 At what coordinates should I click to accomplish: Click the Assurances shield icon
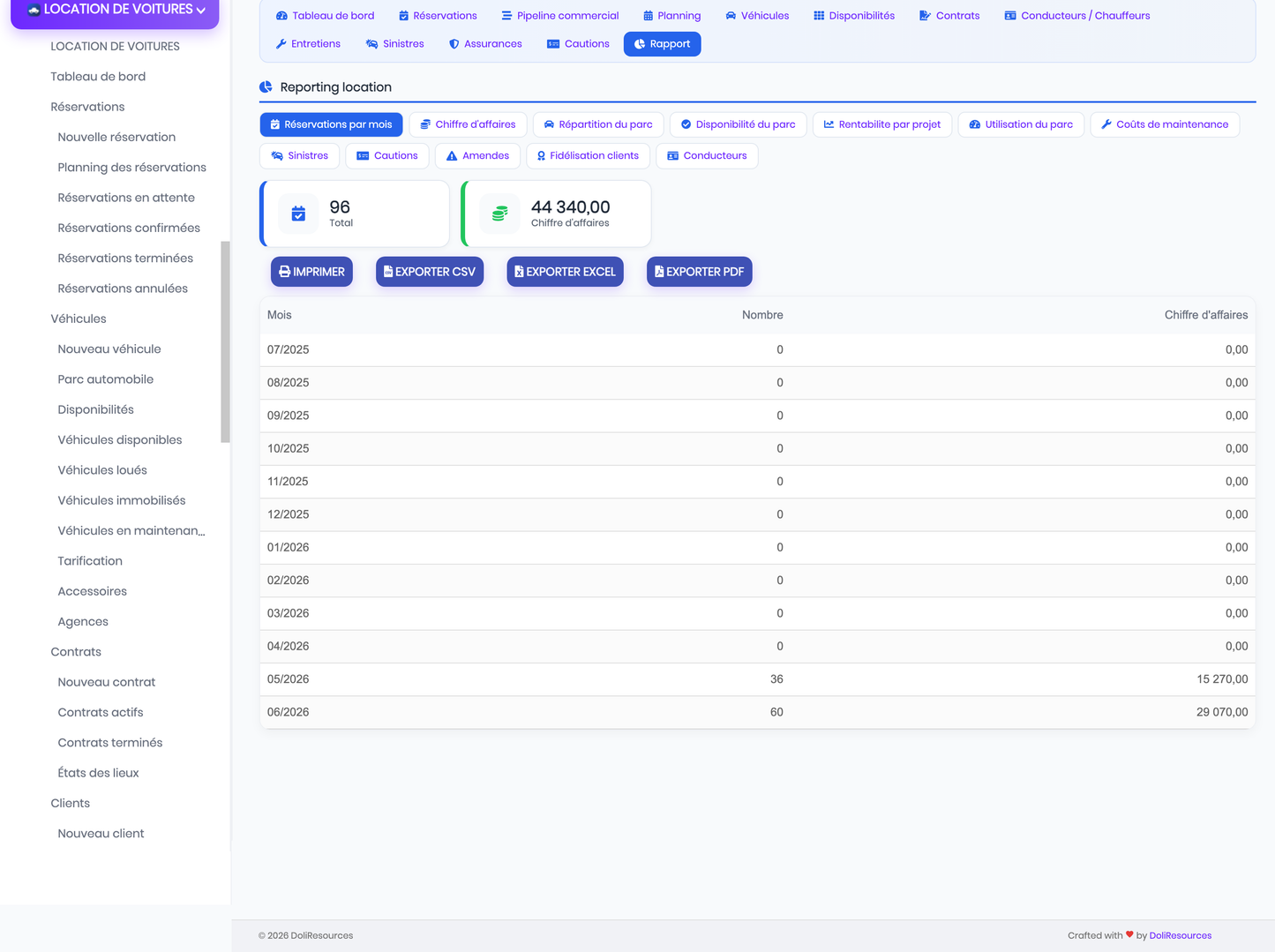(x=454, y=44)
